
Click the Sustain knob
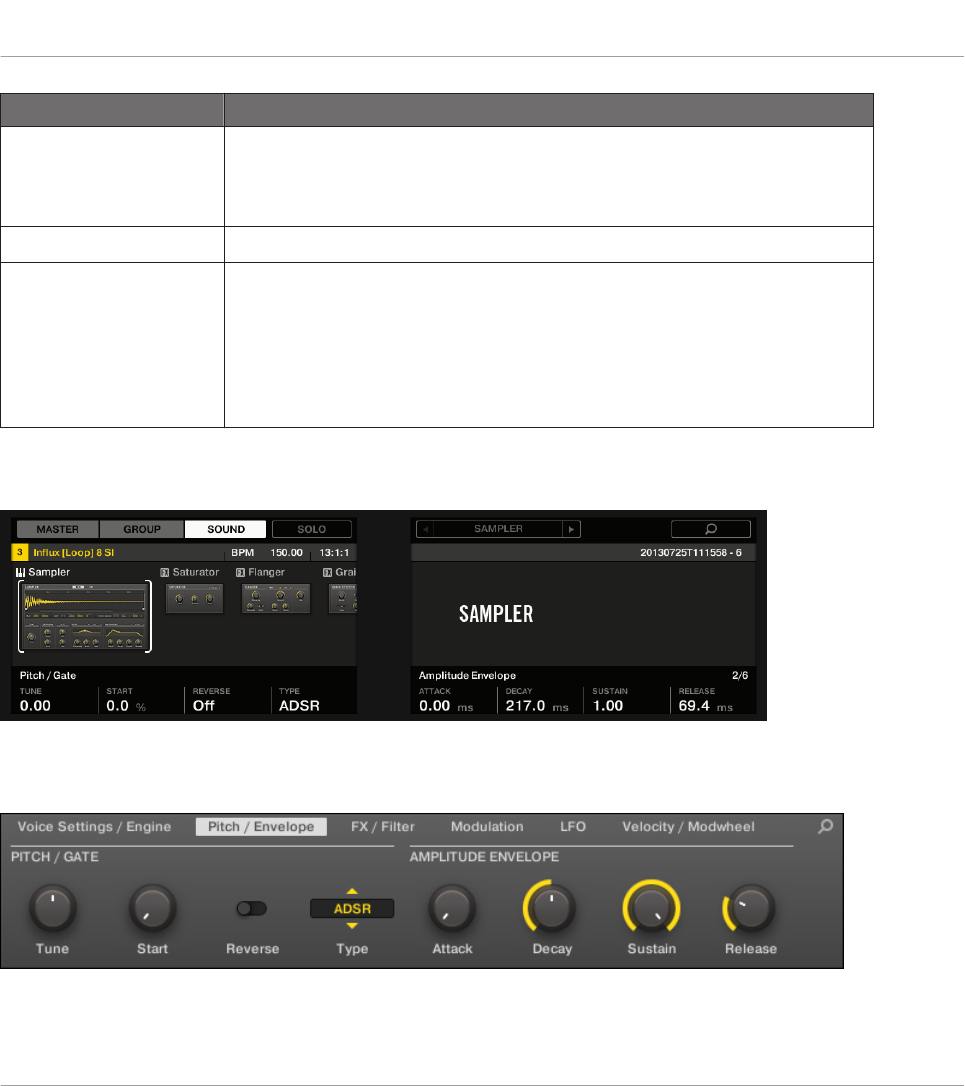pyautogui.click(x=651, y=908)
